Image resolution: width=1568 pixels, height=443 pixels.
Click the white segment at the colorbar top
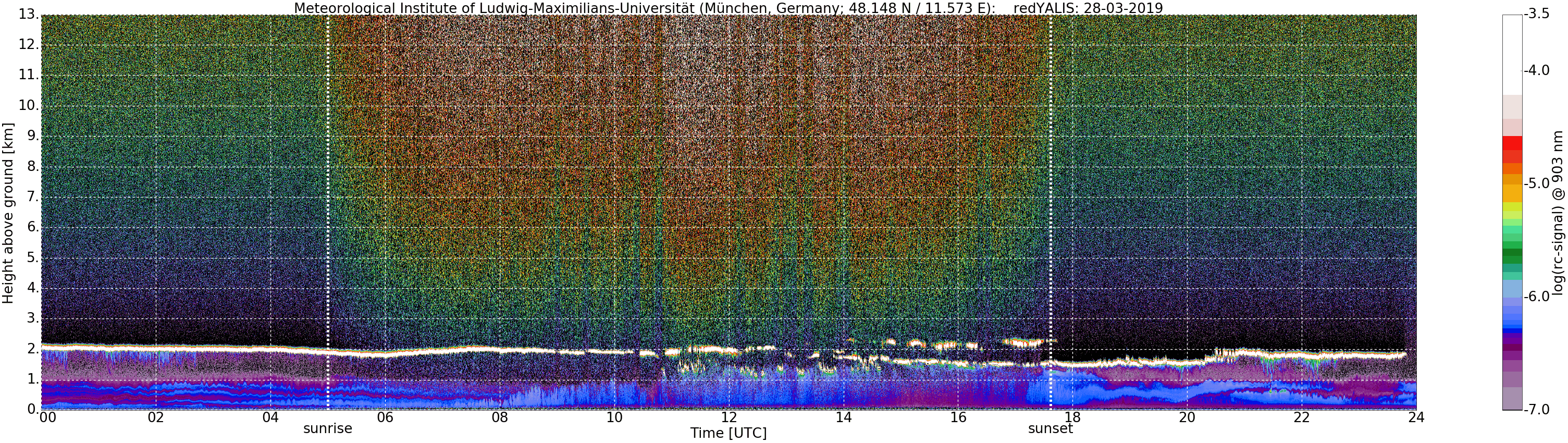point(1512,55)
